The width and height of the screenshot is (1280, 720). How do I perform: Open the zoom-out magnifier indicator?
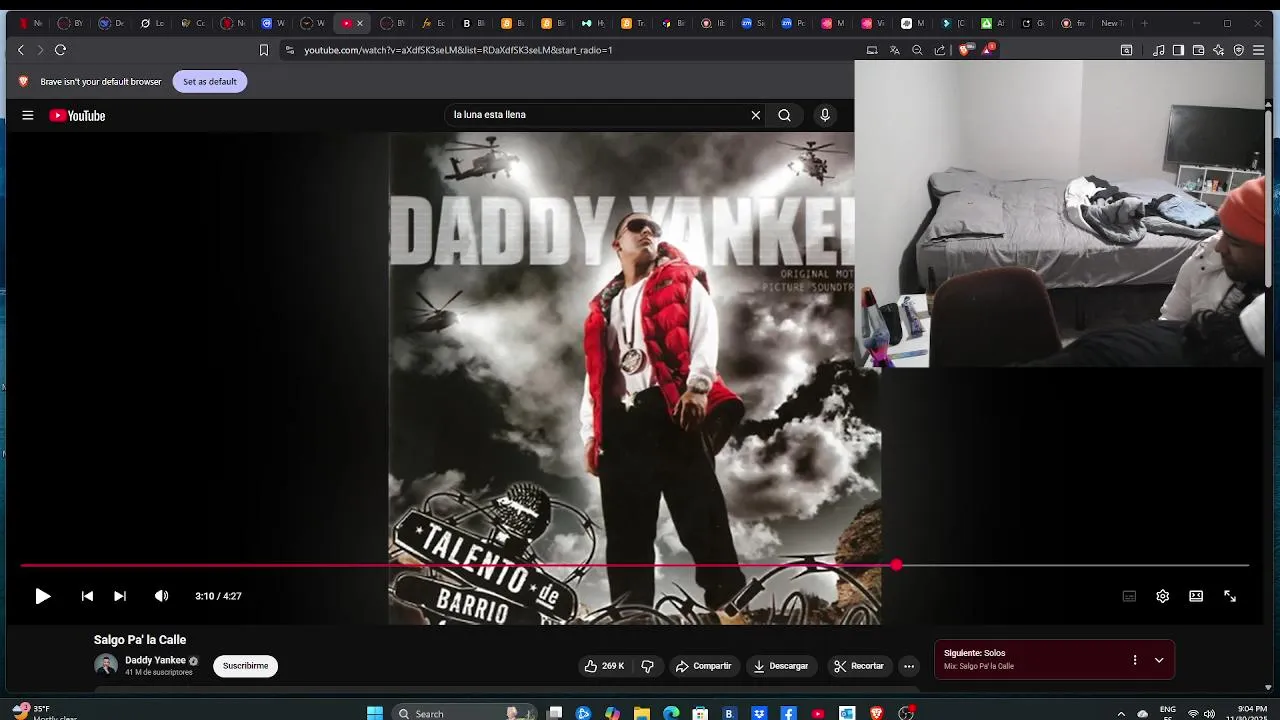point(917,50)
